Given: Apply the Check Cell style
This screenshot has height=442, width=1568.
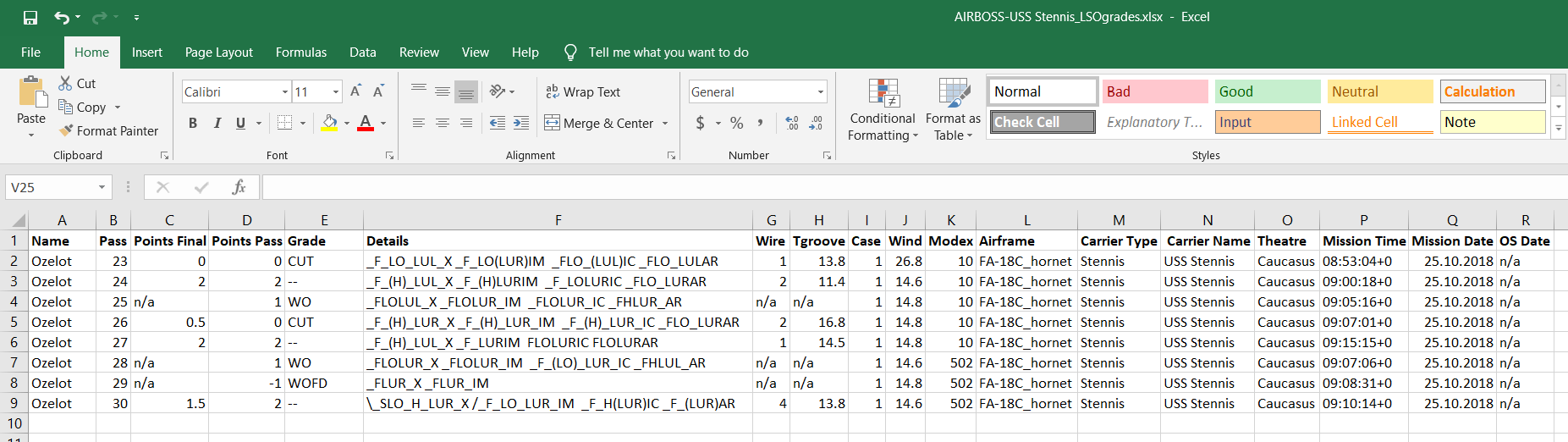Looking at the screenshot, I should coord(1043,122).
